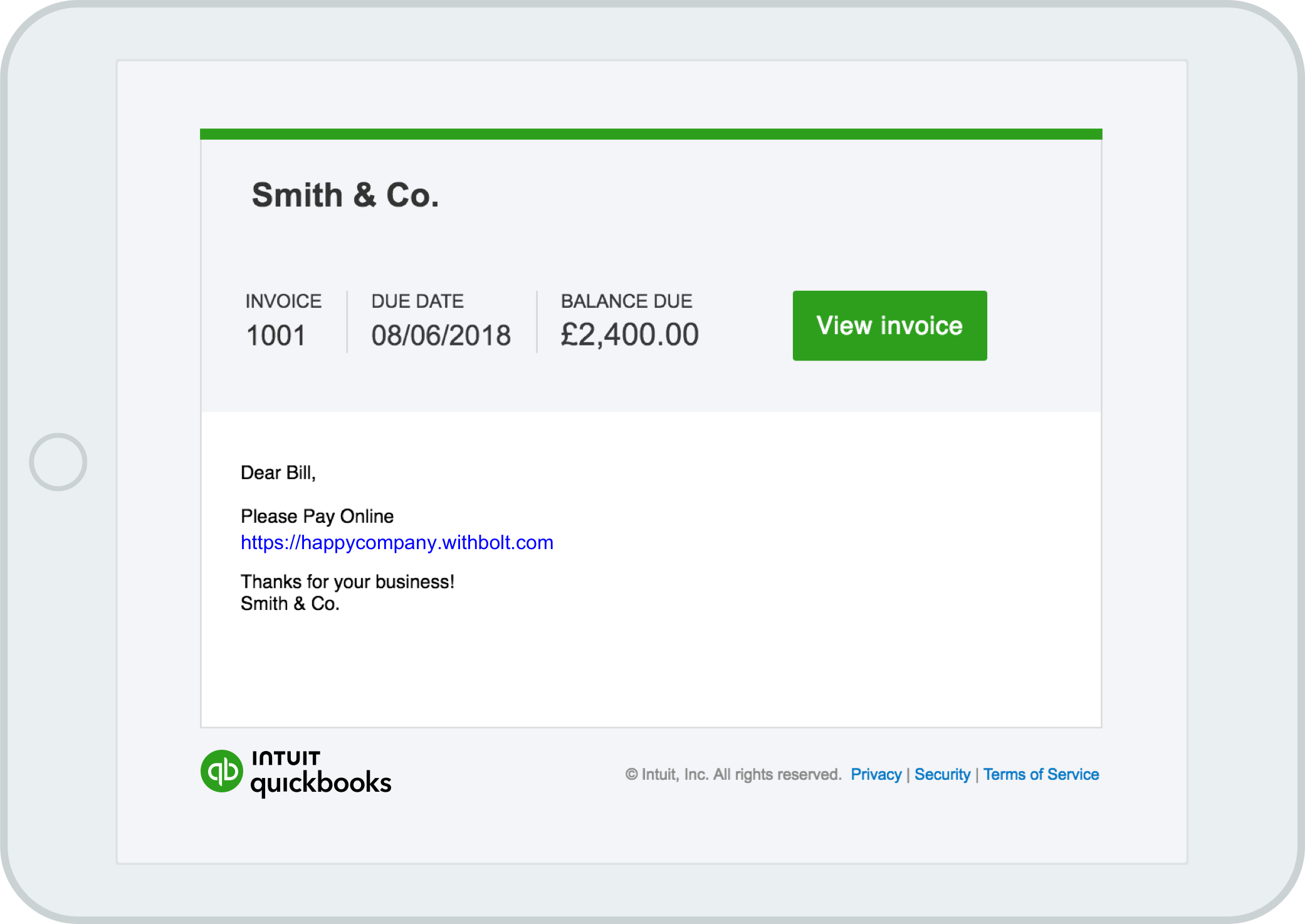Screen dimensions: 1305x924
Task: Click the green View invoice button
Action: [889, 325]
